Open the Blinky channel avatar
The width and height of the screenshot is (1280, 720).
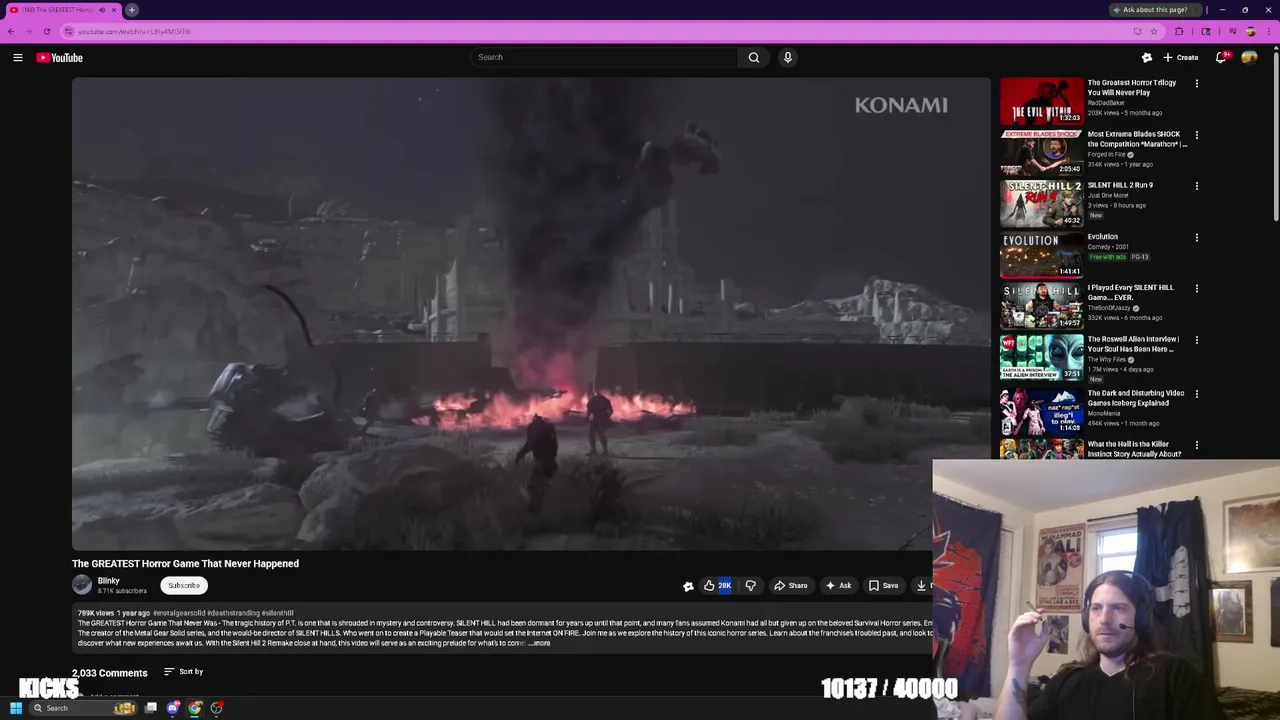tap(82, 586)
